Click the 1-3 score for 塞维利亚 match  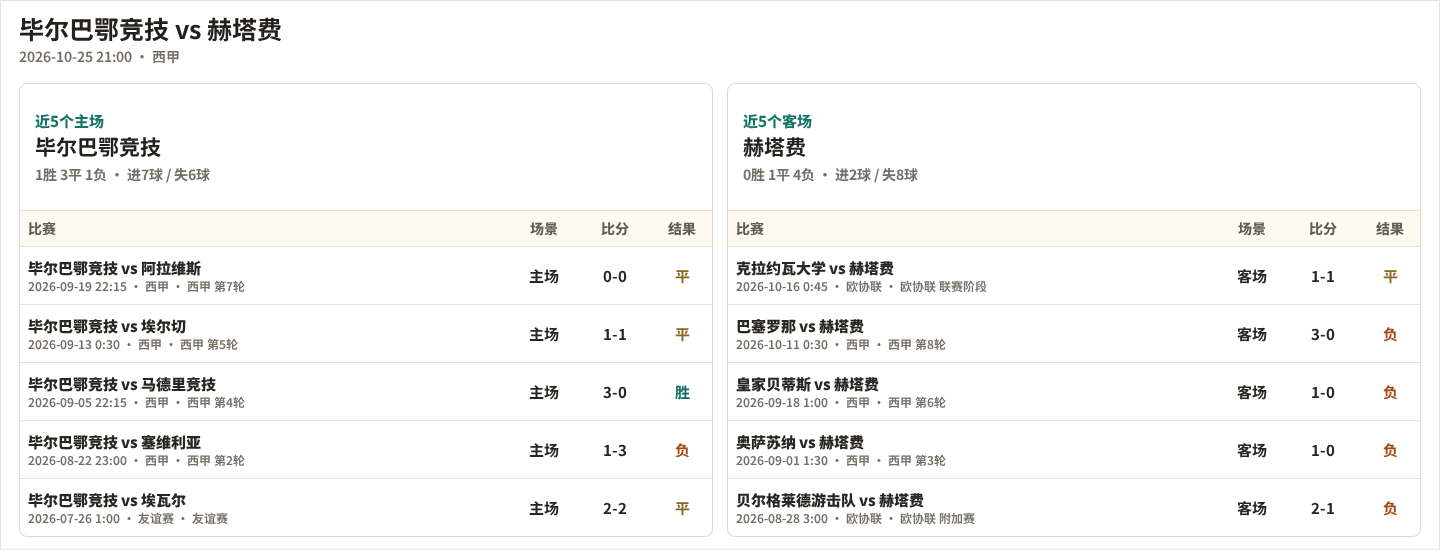pyautogui.click(x=615, y=450)
